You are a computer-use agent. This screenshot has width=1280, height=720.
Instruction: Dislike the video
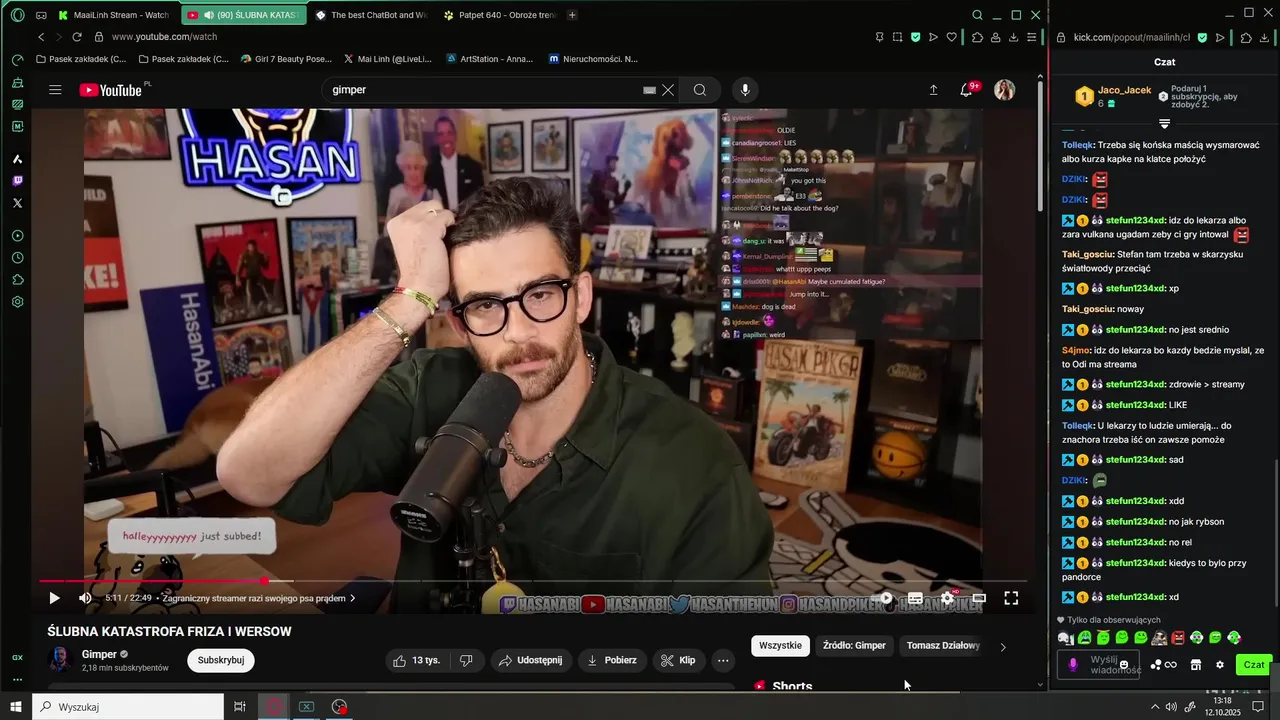pyautogui.click(x=466, y=660)
